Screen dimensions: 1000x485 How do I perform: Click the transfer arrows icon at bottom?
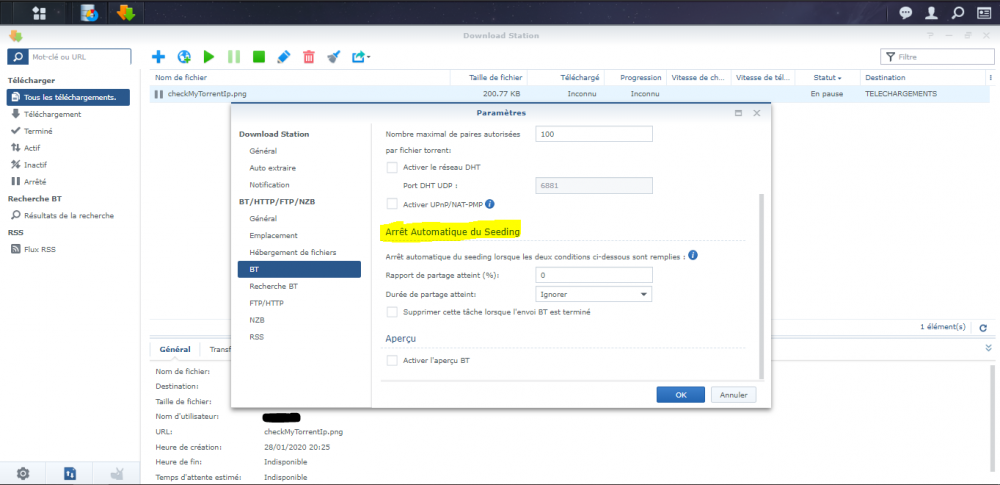(70, 473)
